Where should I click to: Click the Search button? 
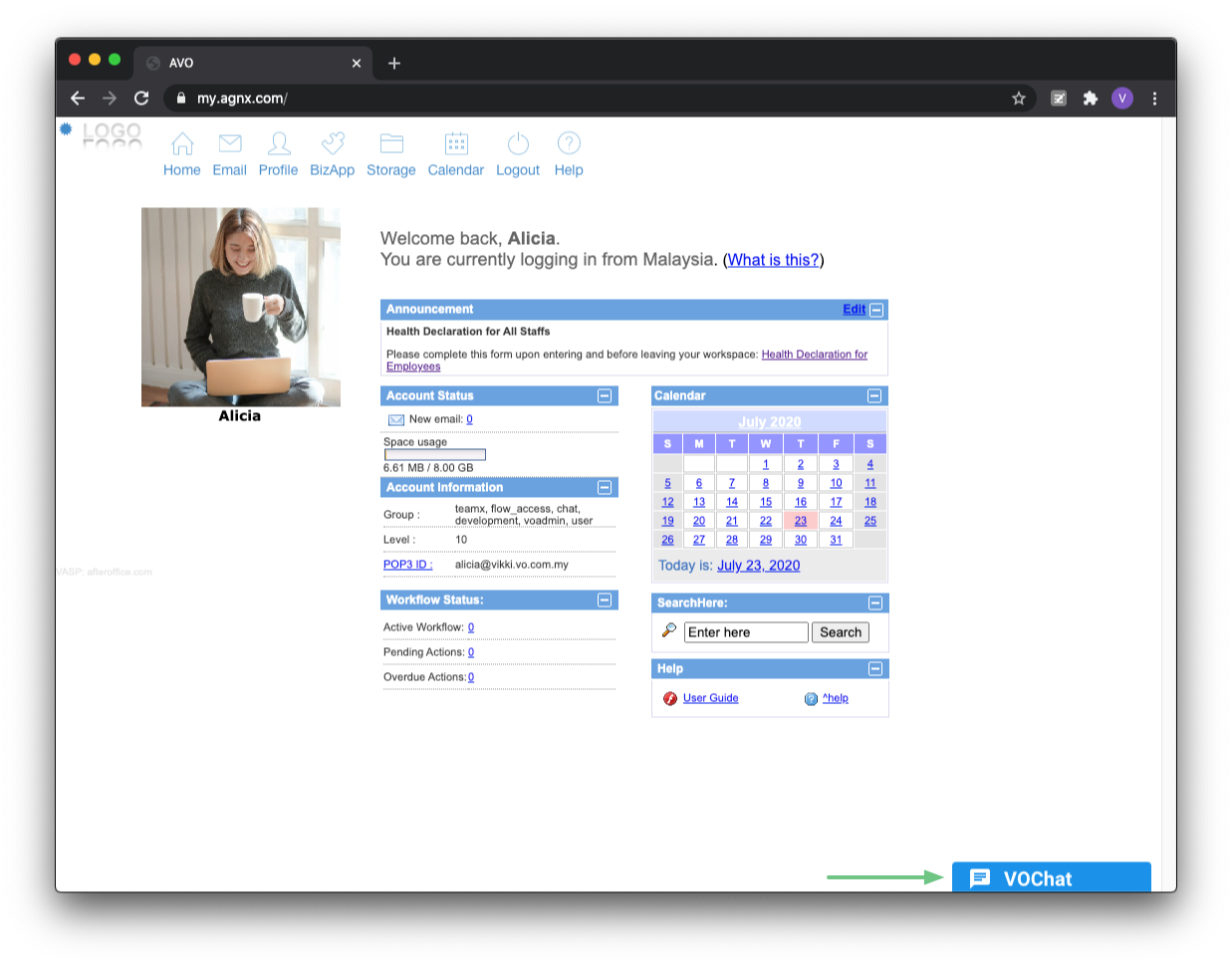pos(841,632)
